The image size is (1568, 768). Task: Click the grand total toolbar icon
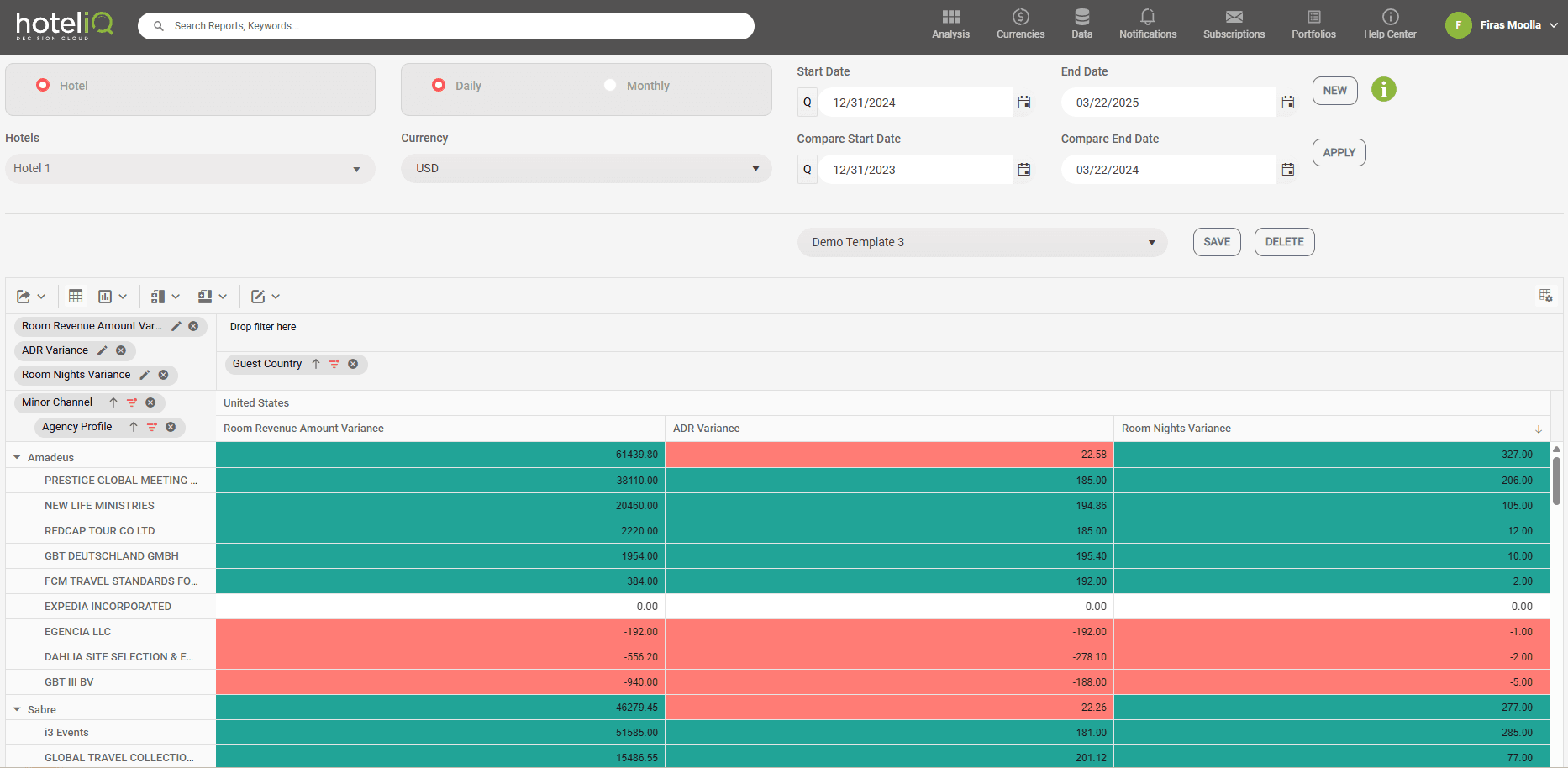205,297
